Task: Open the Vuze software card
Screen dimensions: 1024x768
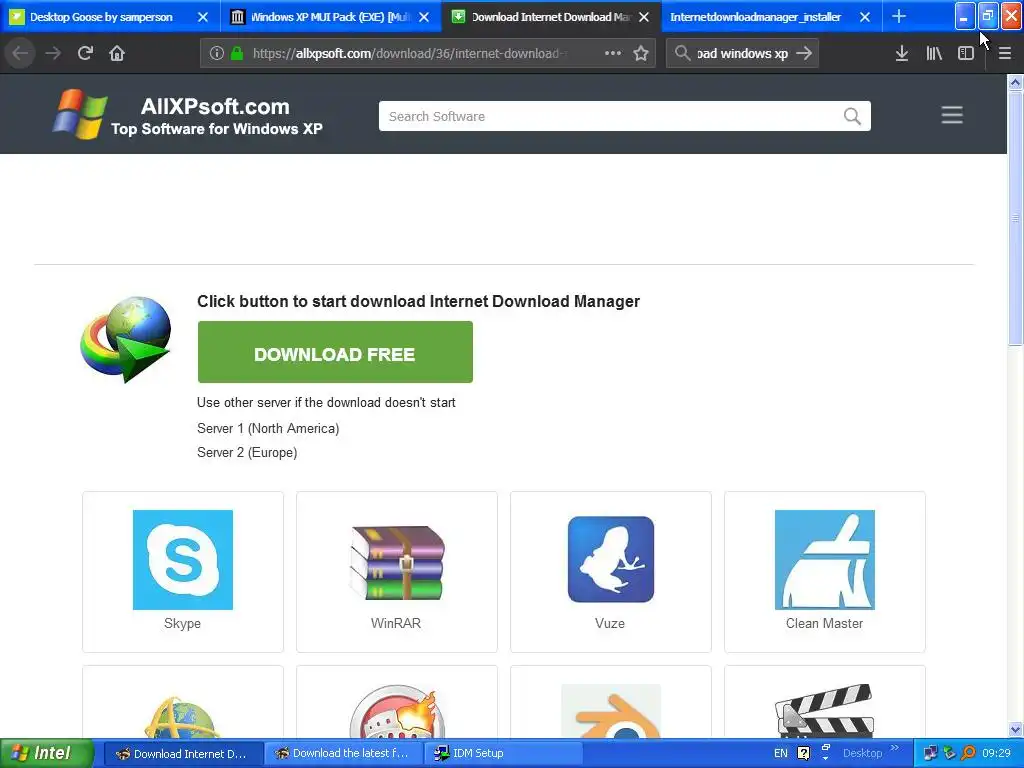Action: point(611,572)
